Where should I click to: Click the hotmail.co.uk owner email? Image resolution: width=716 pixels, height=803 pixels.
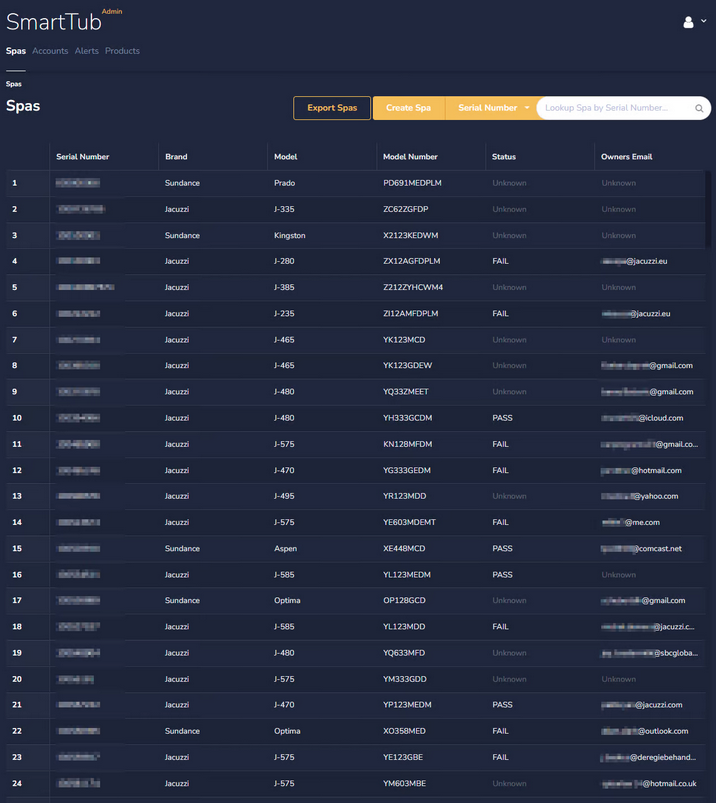(649, 784)
